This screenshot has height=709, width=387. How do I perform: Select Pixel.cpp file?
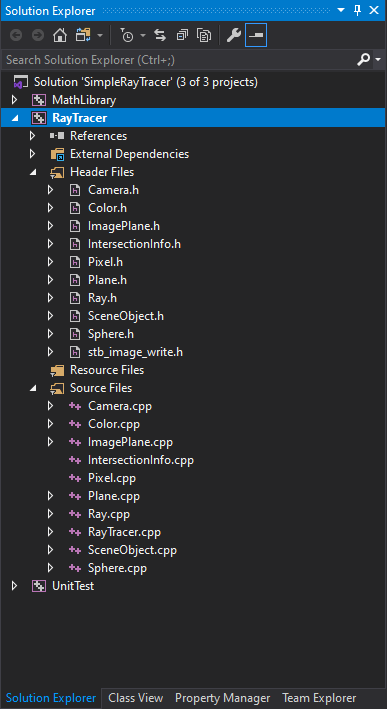112,478
